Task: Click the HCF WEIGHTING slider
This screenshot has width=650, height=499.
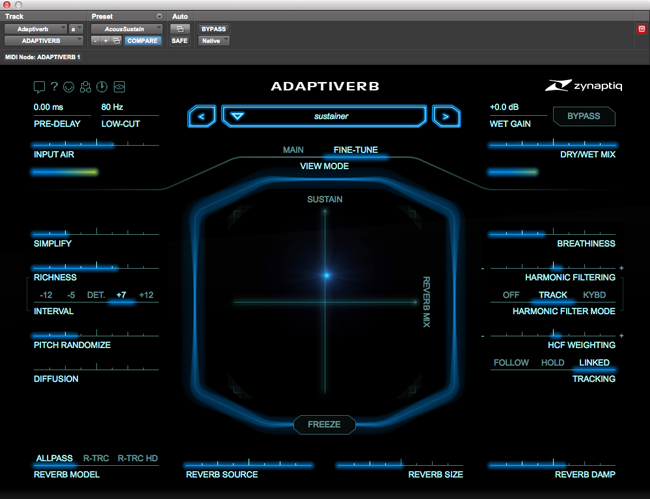Action: (553, 335)
